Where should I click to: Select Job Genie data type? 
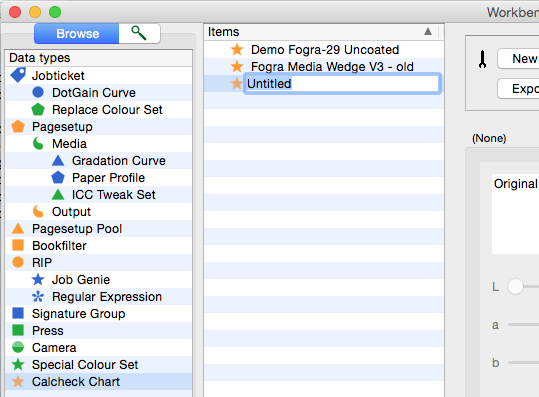click(99, 279)
